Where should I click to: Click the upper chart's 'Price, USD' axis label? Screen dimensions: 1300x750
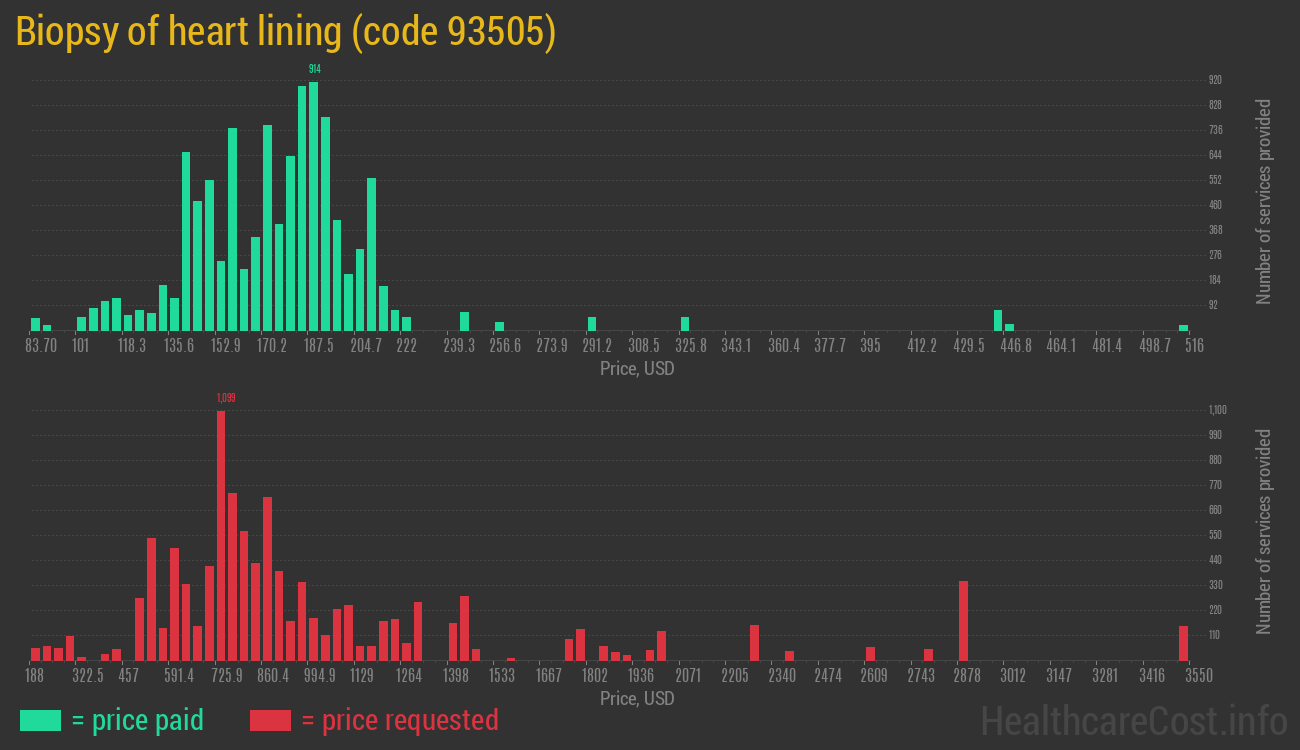pyautogui.click(x=637, y=369)
